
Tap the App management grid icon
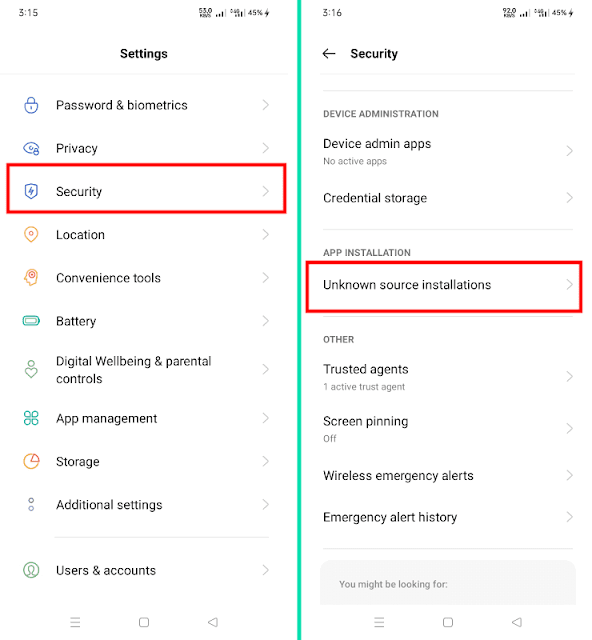(x=31, y=418)
